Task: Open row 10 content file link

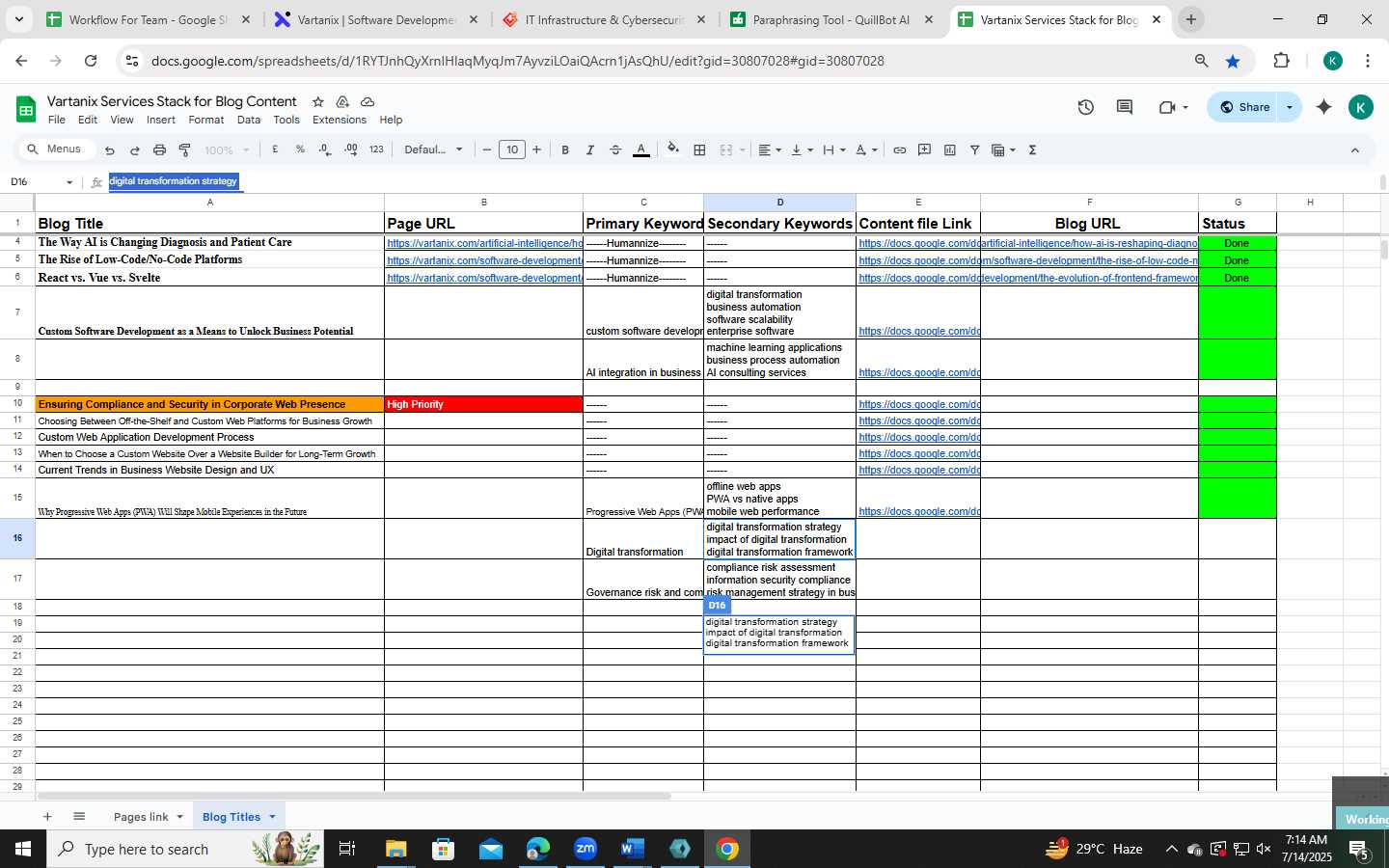Action: 919,404
